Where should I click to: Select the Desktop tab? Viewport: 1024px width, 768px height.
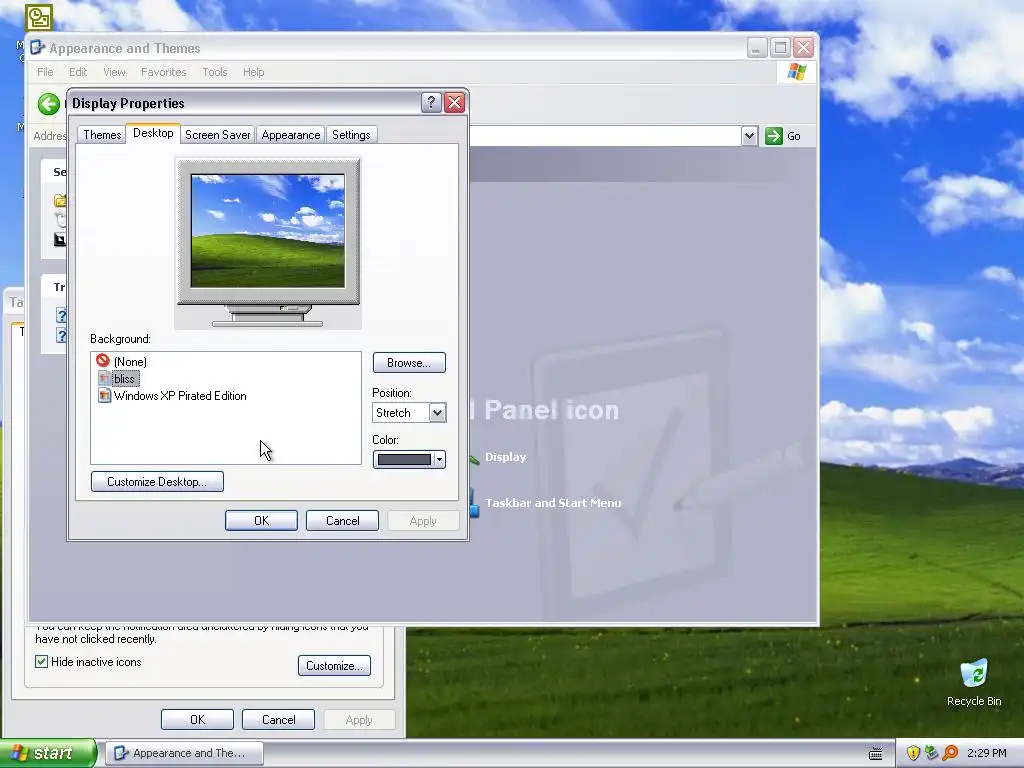153,133
